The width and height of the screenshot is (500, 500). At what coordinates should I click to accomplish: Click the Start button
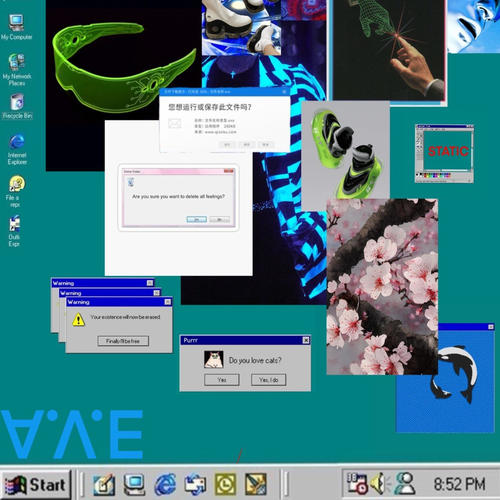(x=35, y=485)
